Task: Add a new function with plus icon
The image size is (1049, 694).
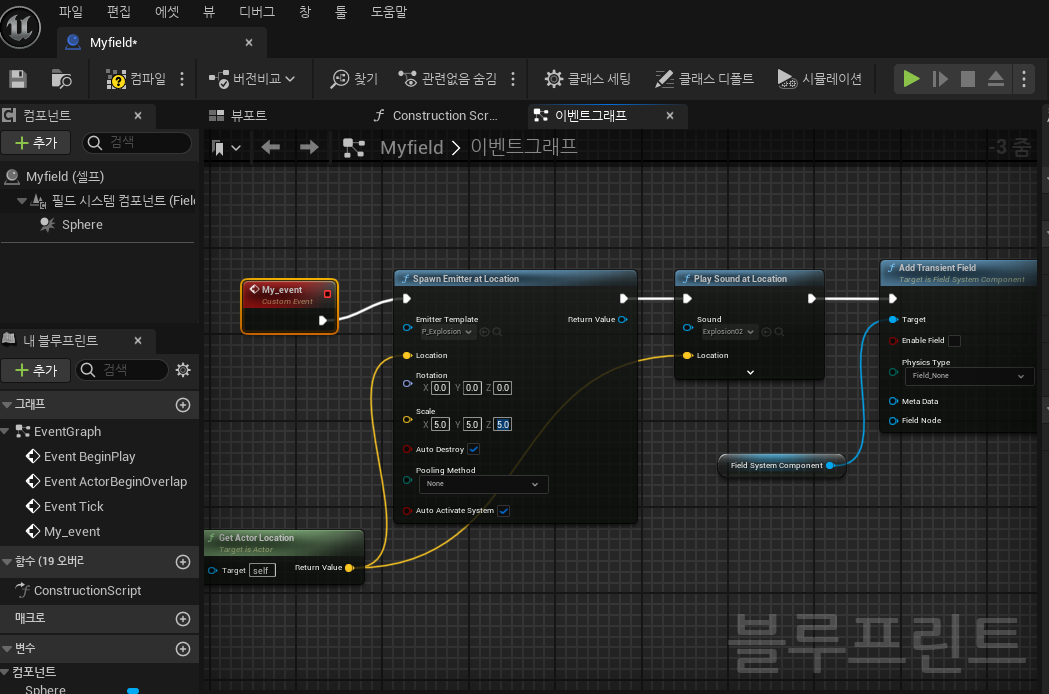Action: [x=183, y=562]
